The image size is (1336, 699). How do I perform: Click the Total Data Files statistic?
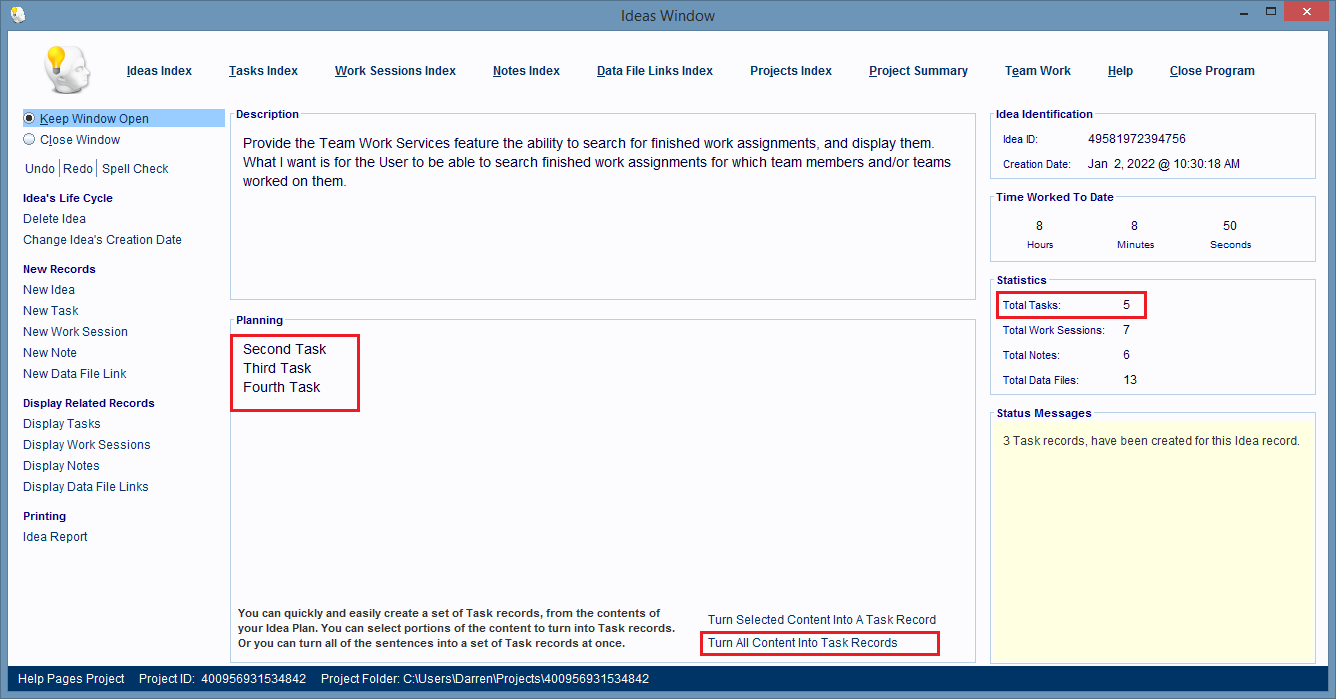tap(1070, 380)
